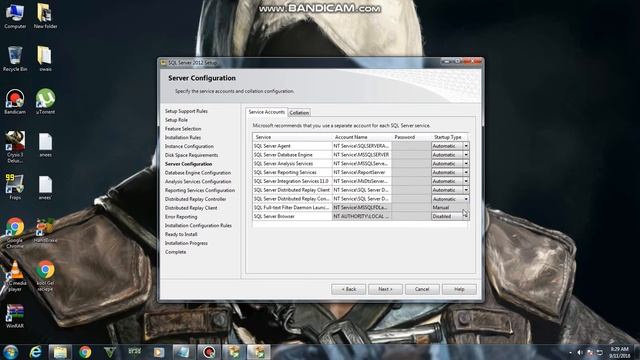Select the VLC media player desktop shortcut
The image size is (640, 360).
pyautogui.click(x=15, y=276)
